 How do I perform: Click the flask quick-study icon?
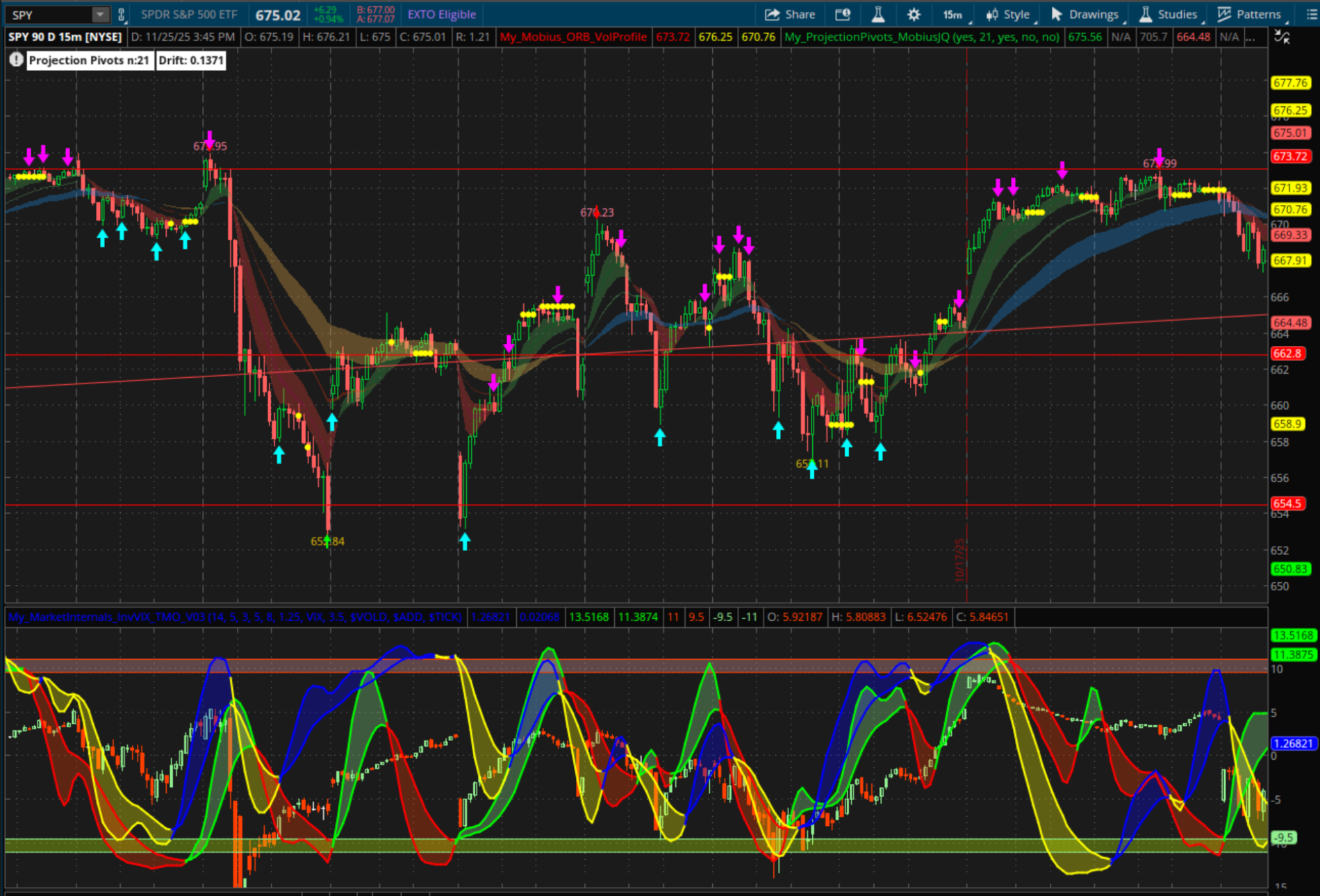coord(878,15)
